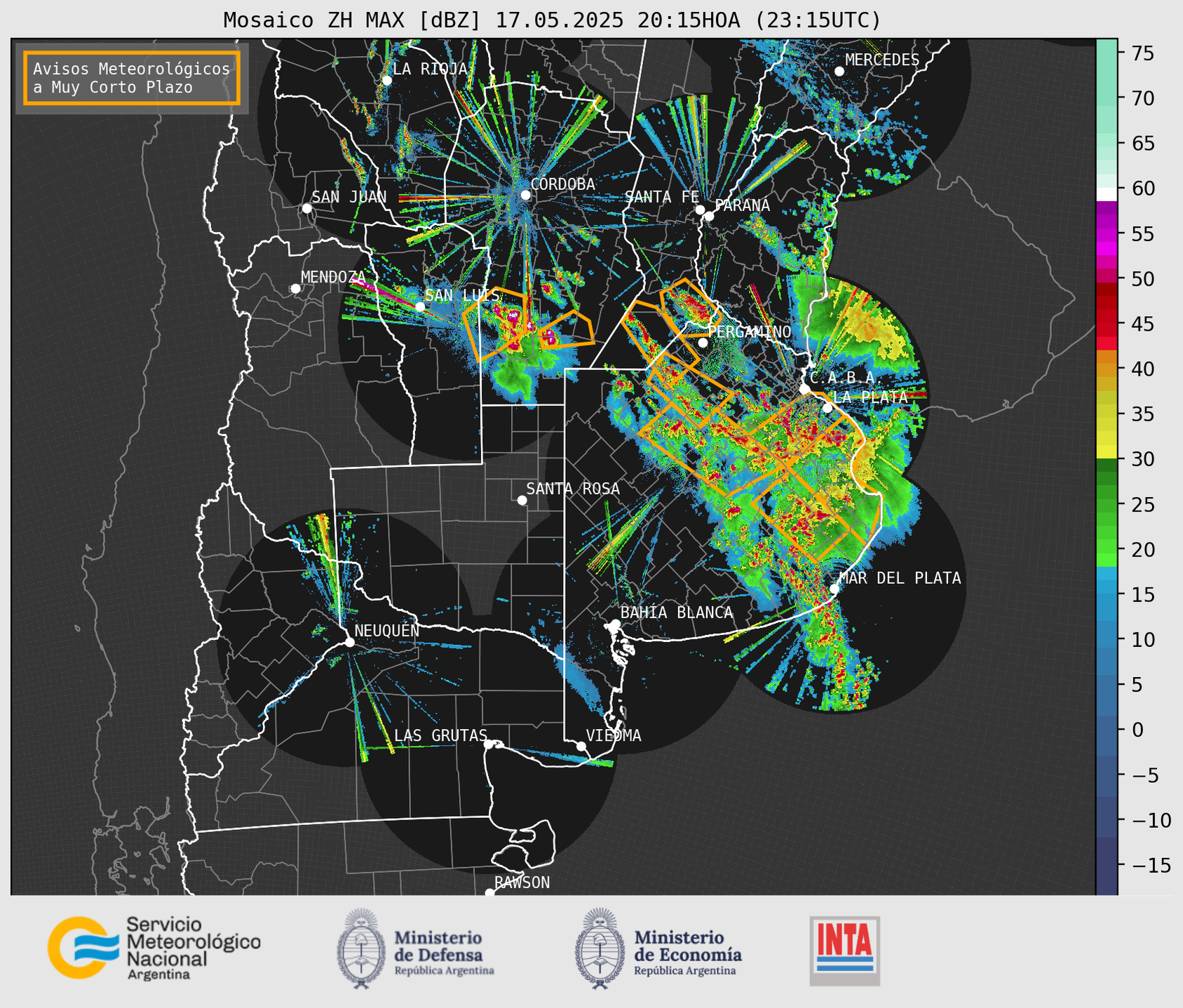Click the Avisos Meteorológicos a Muy Corto Plazo legend box
Image resolution: width=1183 pixels, height=1008 pixels.
pyautogui.click(x=132, y=78)
